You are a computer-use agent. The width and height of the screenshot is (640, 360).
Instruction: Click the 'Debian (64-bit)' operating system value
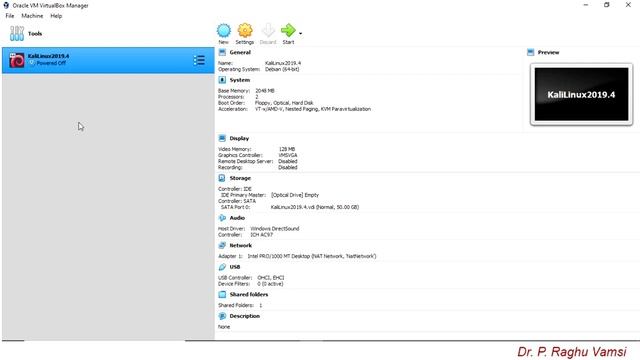click(282, 69)
